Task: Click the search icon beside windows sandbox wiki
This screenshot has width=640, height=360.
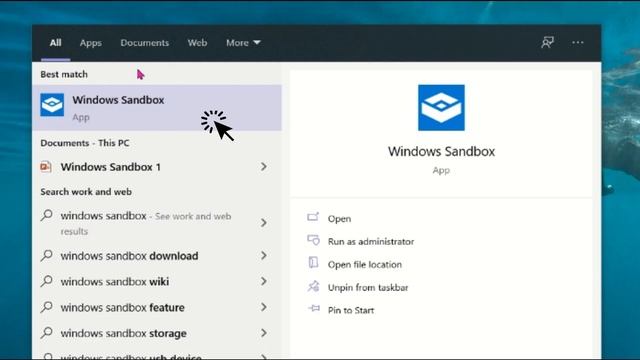Action: point(47,281)
